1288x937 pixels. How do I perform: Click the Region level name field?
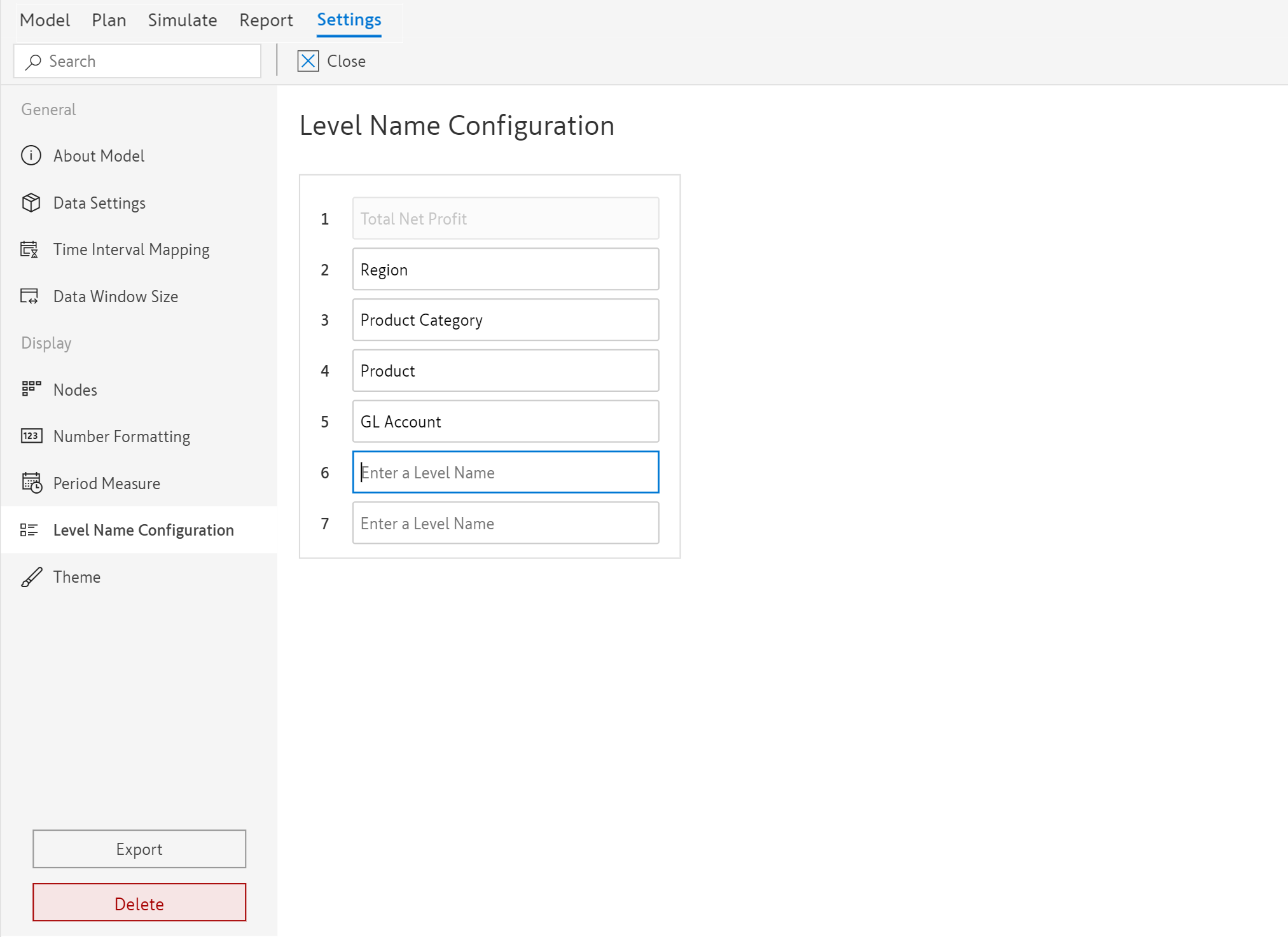coord(505,270)
